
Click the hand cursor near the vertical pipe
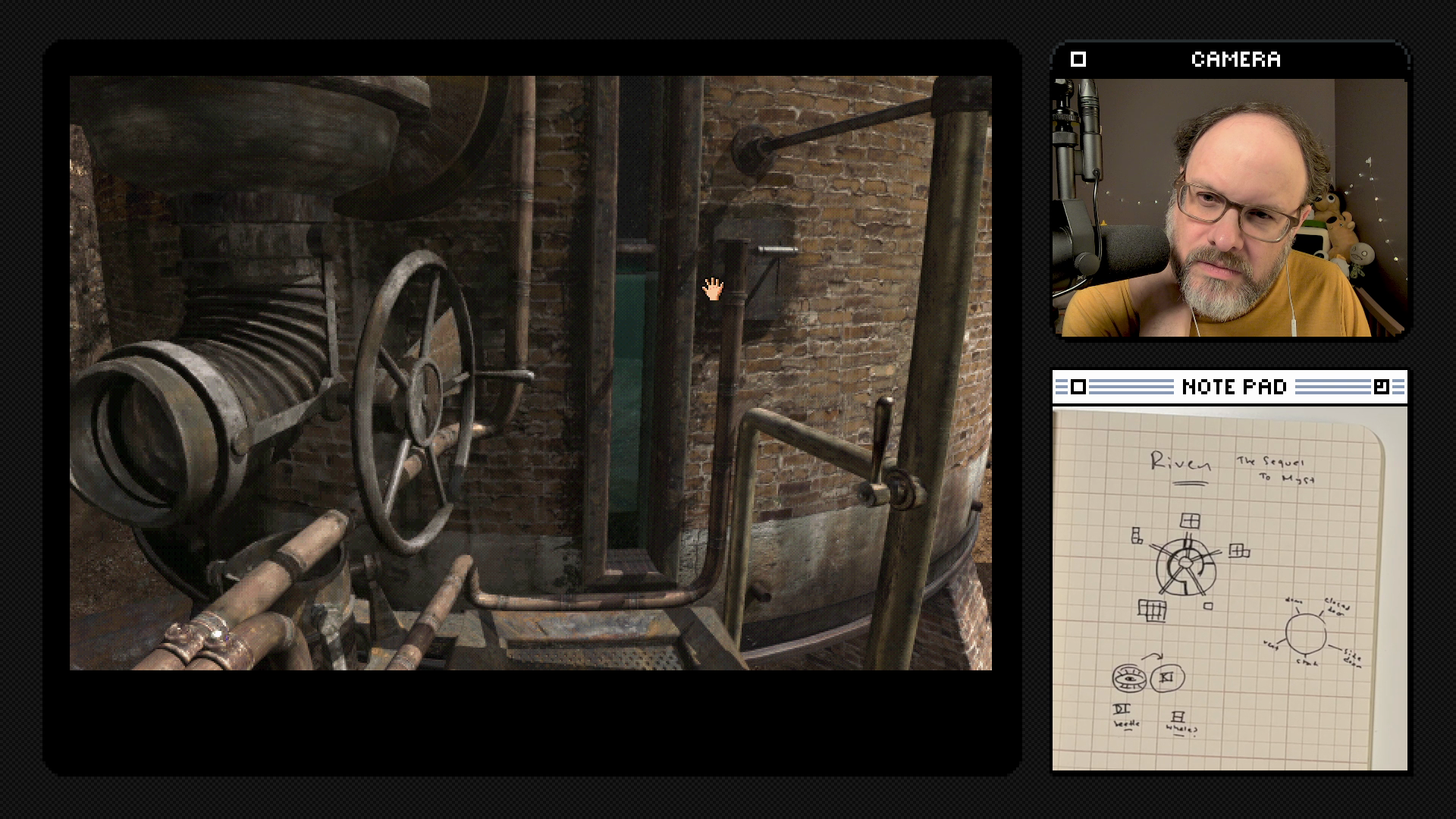click(x=713, y=288)
